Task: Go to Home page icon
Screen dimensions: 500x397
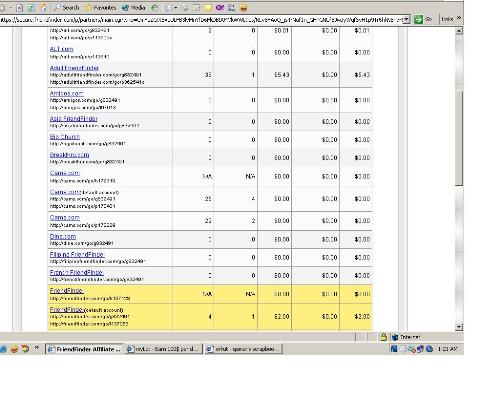Action: 43,7
